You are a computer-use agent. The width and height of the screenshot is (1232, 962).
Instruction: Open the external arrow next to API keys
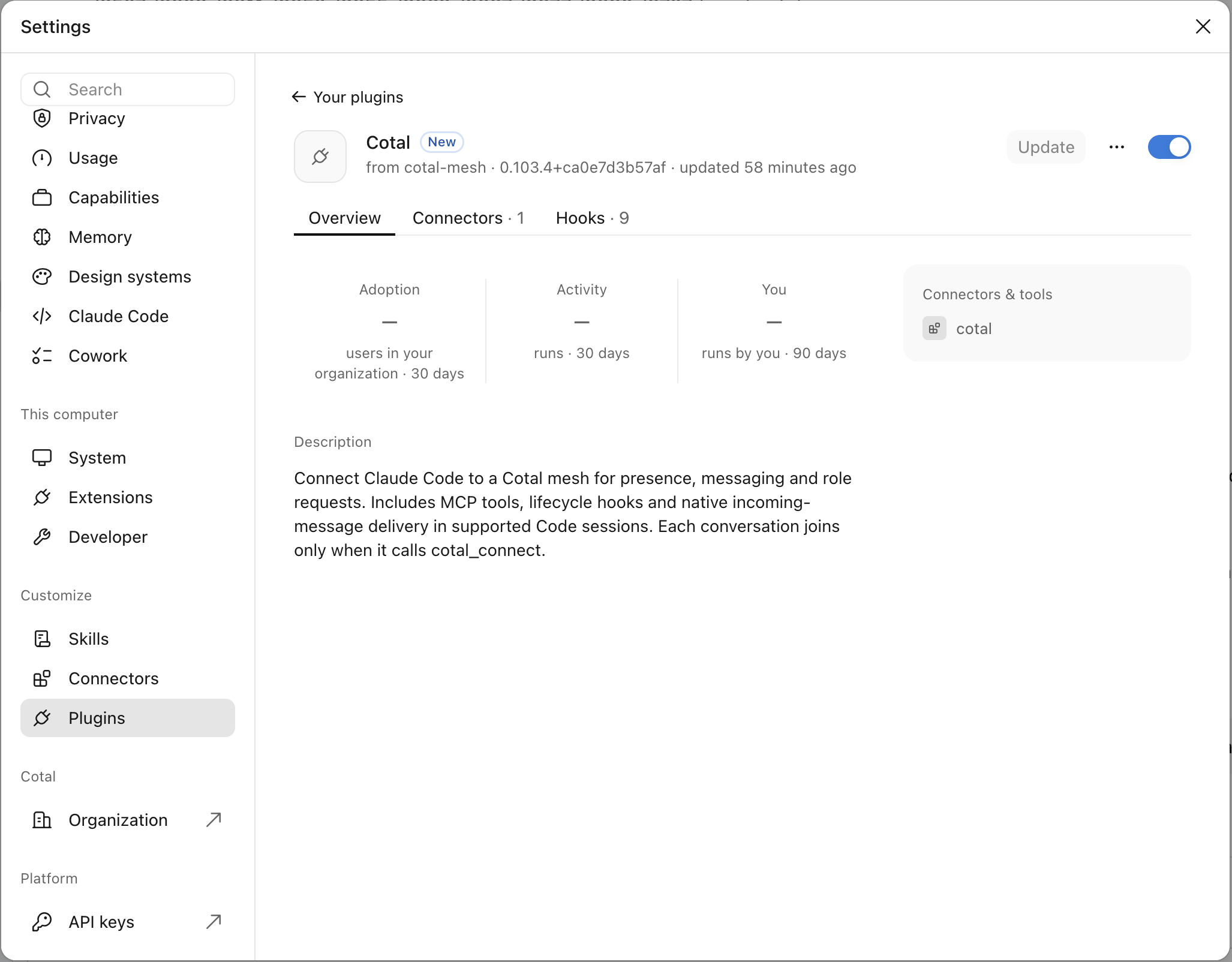point(214,922)
